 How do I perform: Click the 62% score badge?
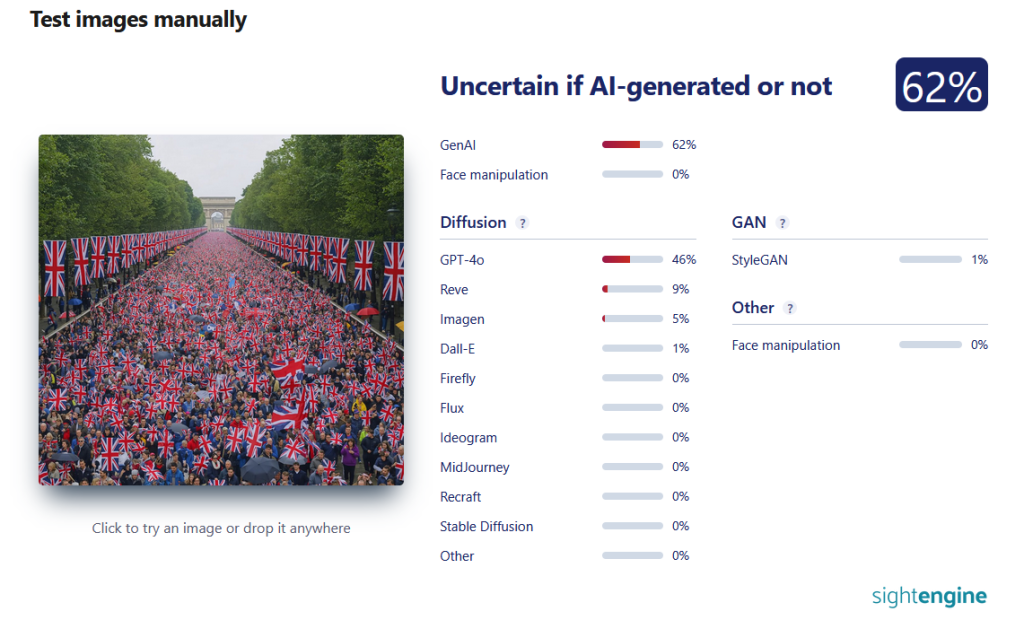point(941,85)
